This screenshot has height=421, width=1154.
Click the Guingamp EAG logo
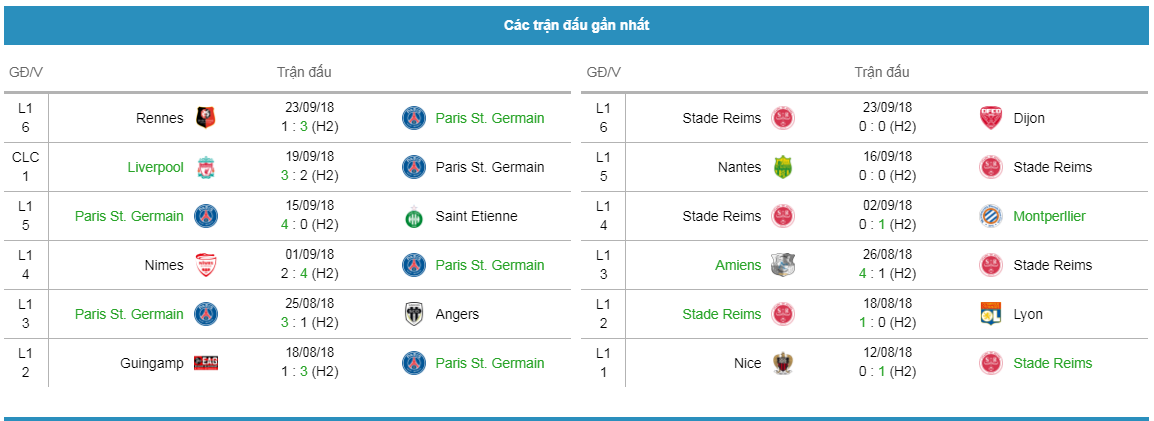tap(206, 363)
